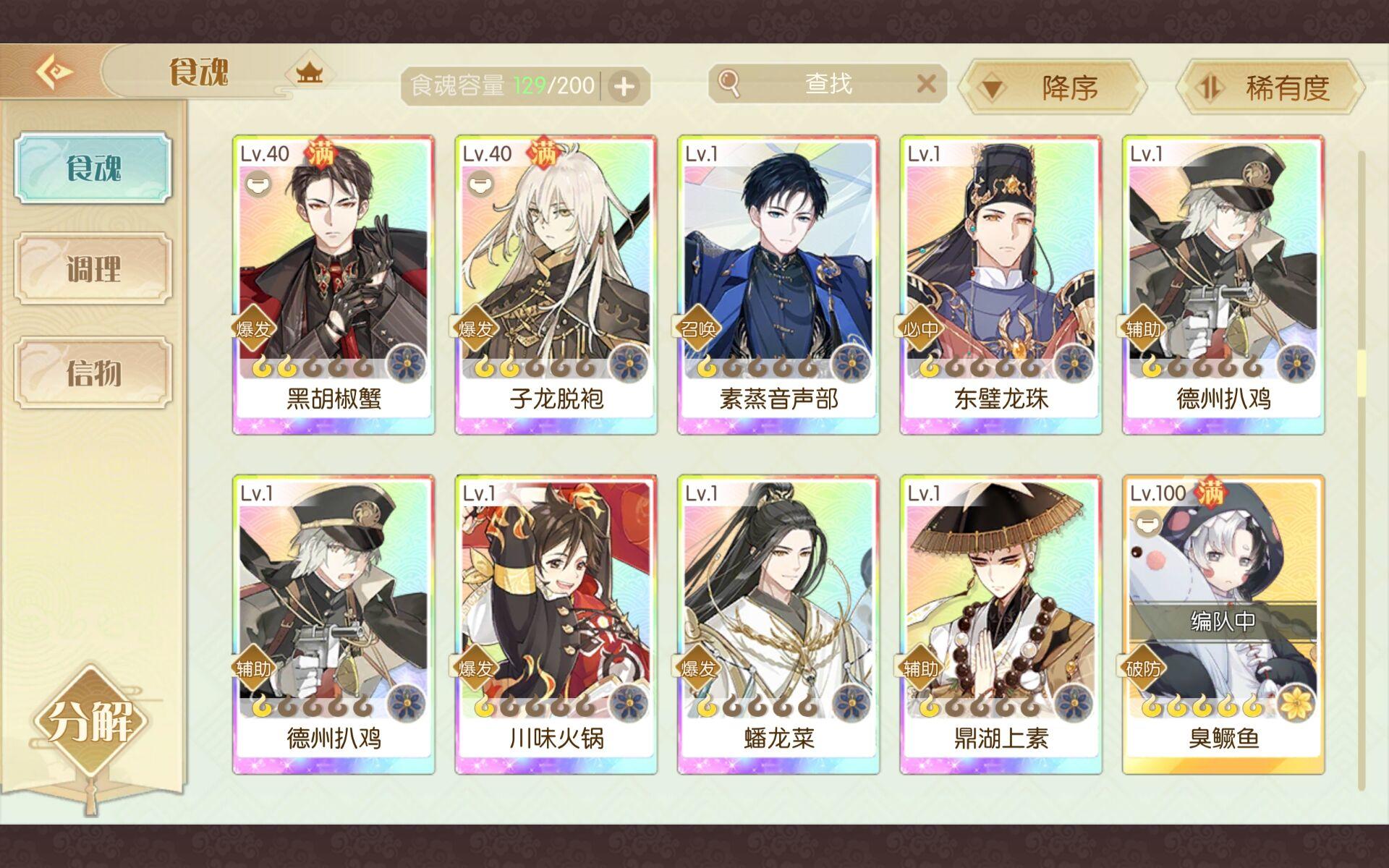Click the magnifier search icon
Image resolution: width=1389 pixels, height=868 pixels.
point(729,83)
